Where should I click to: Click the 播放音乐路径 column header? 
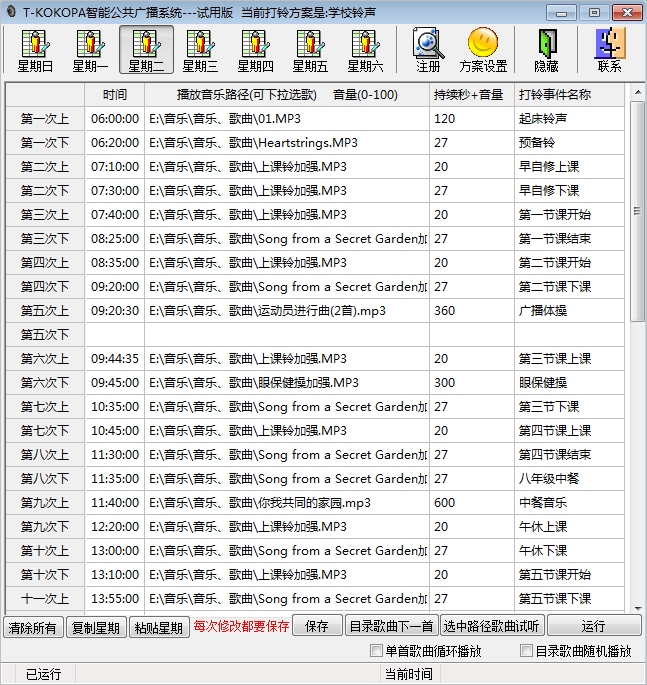[x=287, y=95]
